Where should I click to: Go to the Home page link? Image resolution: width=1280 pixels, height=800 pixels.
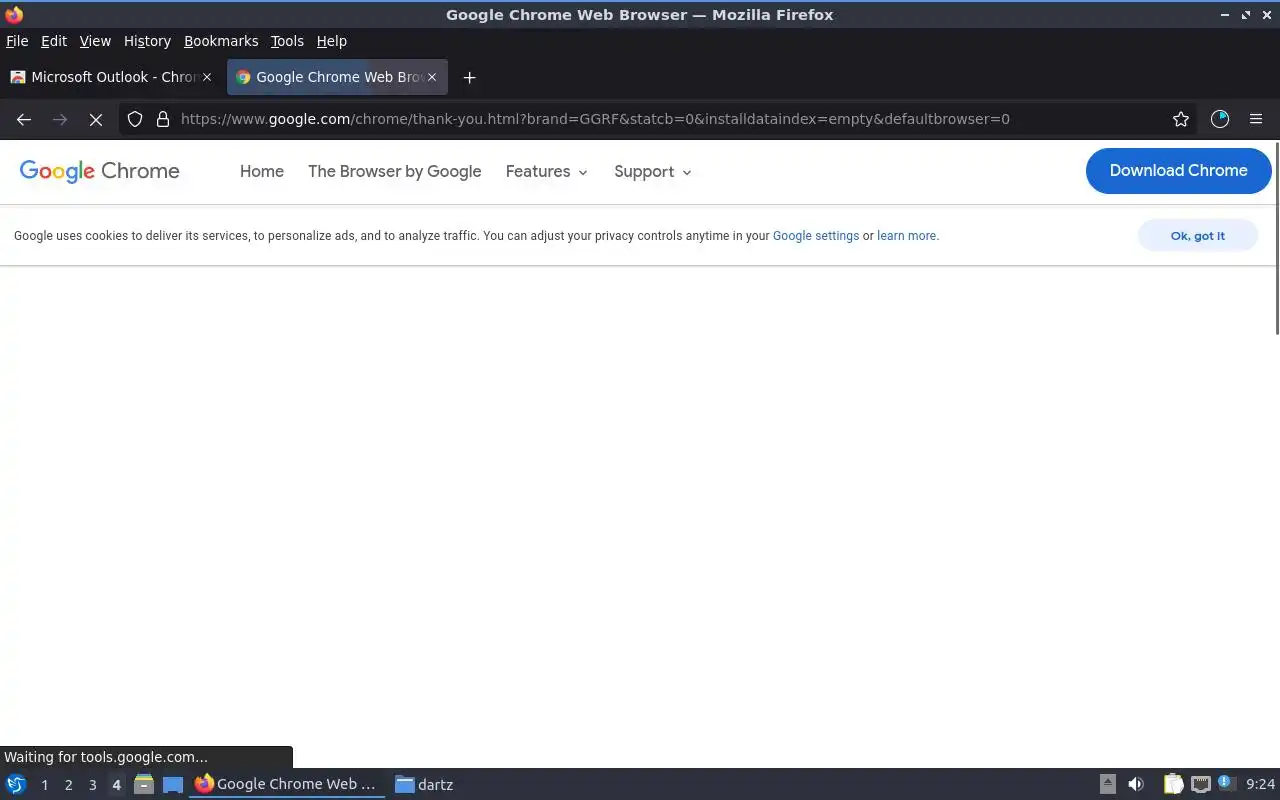[262, 171]
